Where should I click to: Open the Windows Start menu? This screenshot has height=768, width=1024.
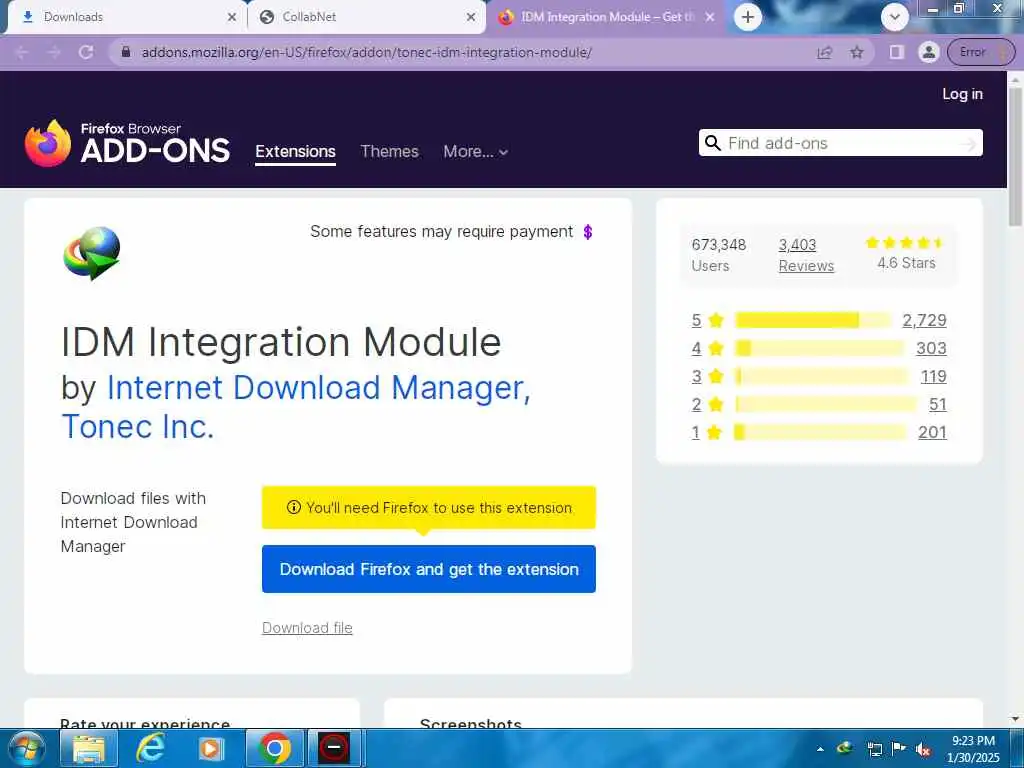point(26,748)
